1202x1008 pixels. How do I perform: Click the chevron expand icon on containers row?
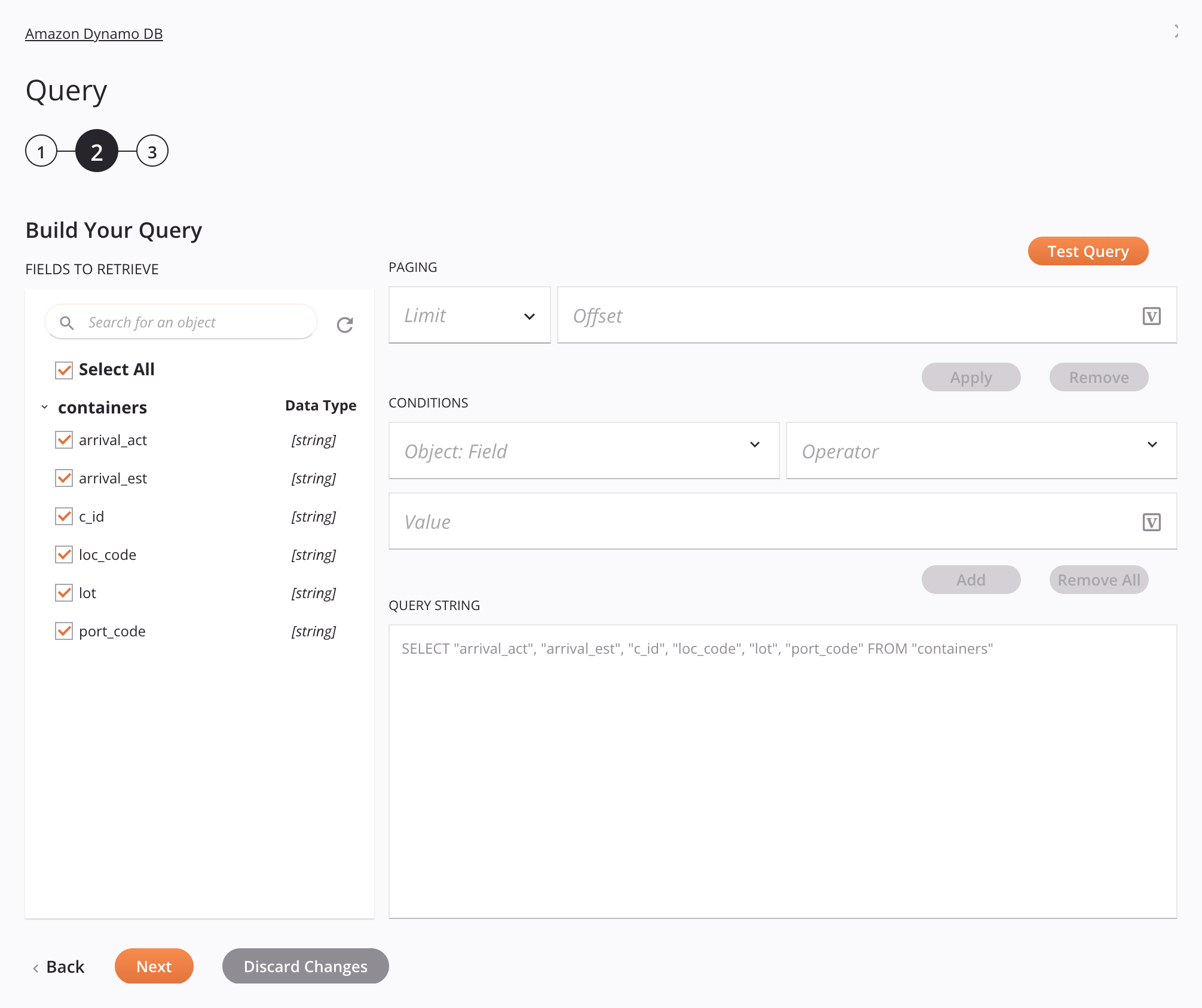tap(45, 406)
